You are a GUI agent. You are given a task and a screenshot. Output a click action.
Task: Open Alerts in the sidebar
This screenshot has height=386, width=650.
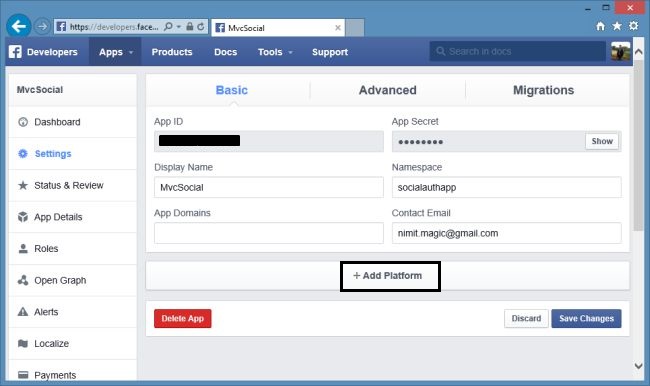pos(73,312)
